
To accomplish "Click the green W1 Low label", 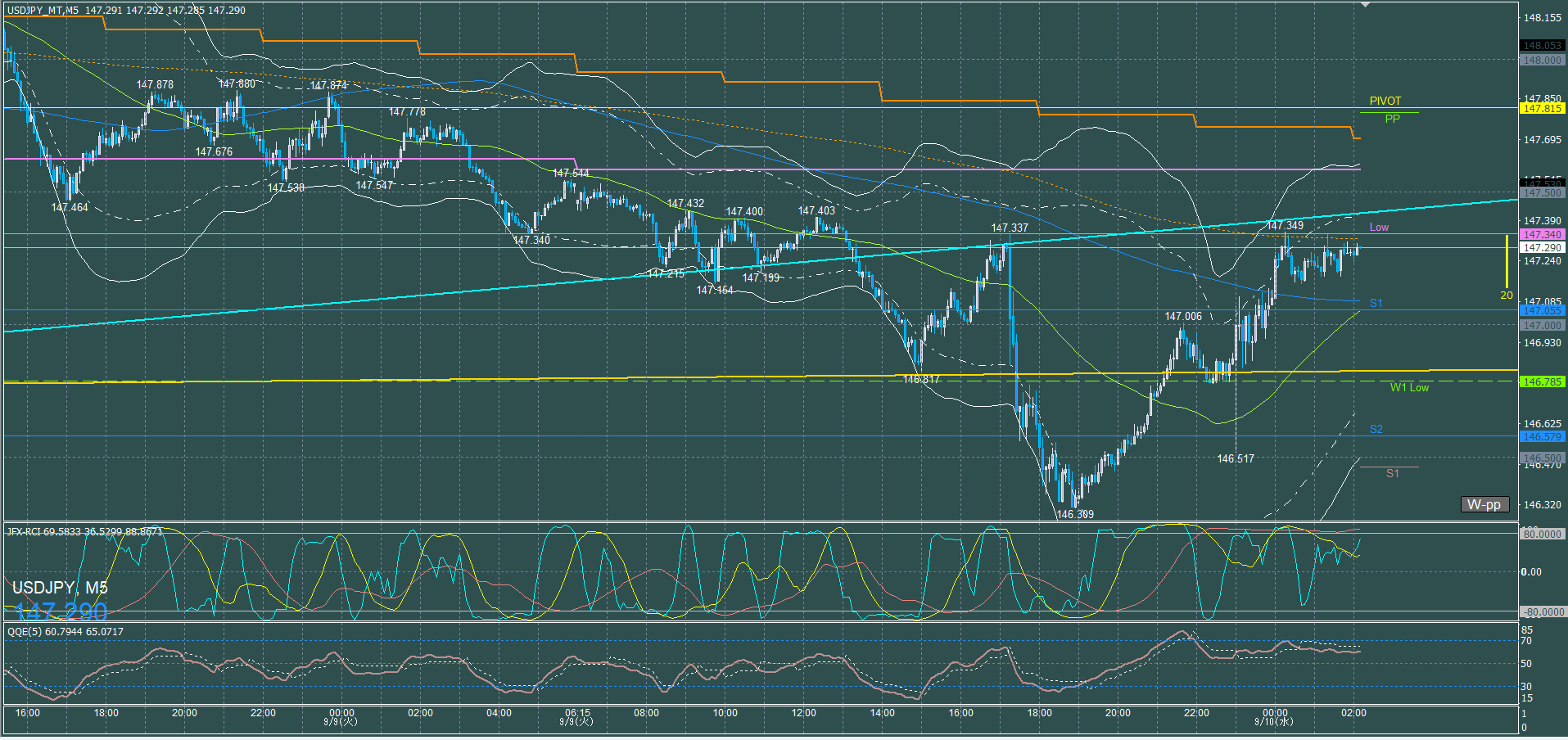I will pos(1408,387).
